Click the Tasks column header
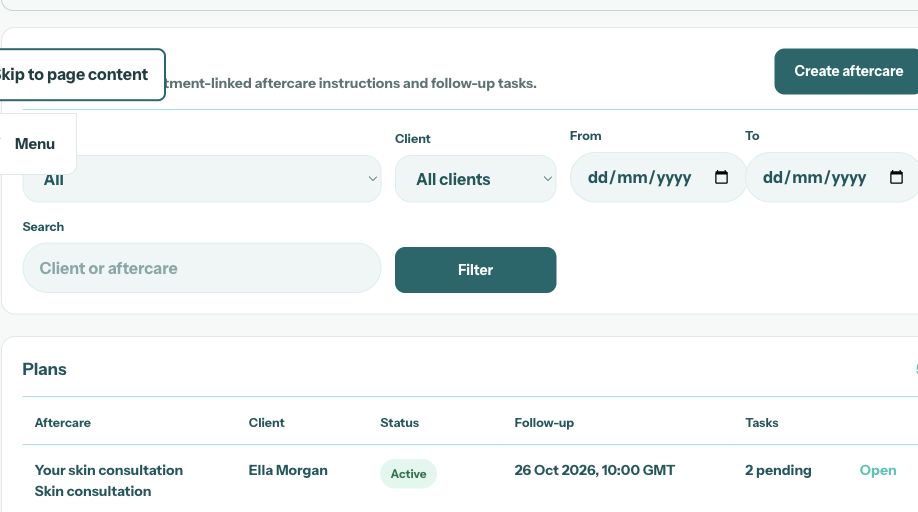This screenshot has height=512, width=918. [762, 422]
